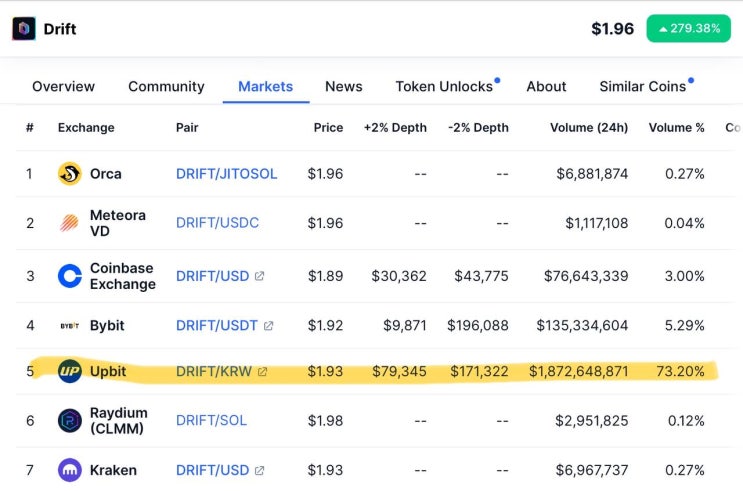Open the Token Unlocks tab
This screenshot has width=743, height=491.
[444, 86]
